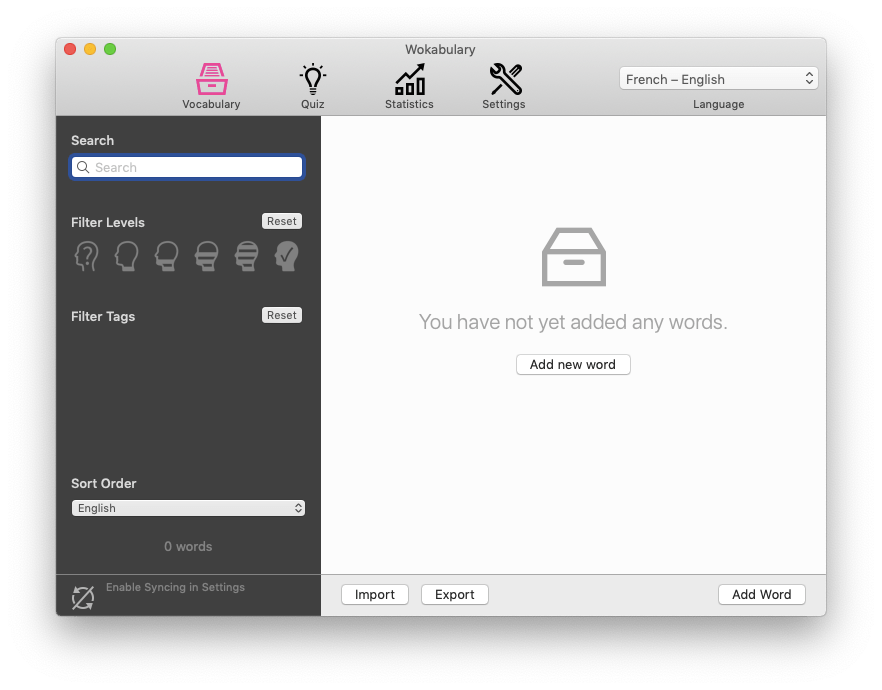This screenshot has width=882, height=690.
Task: Reset the Filter Levels selection
Action: 282,221
